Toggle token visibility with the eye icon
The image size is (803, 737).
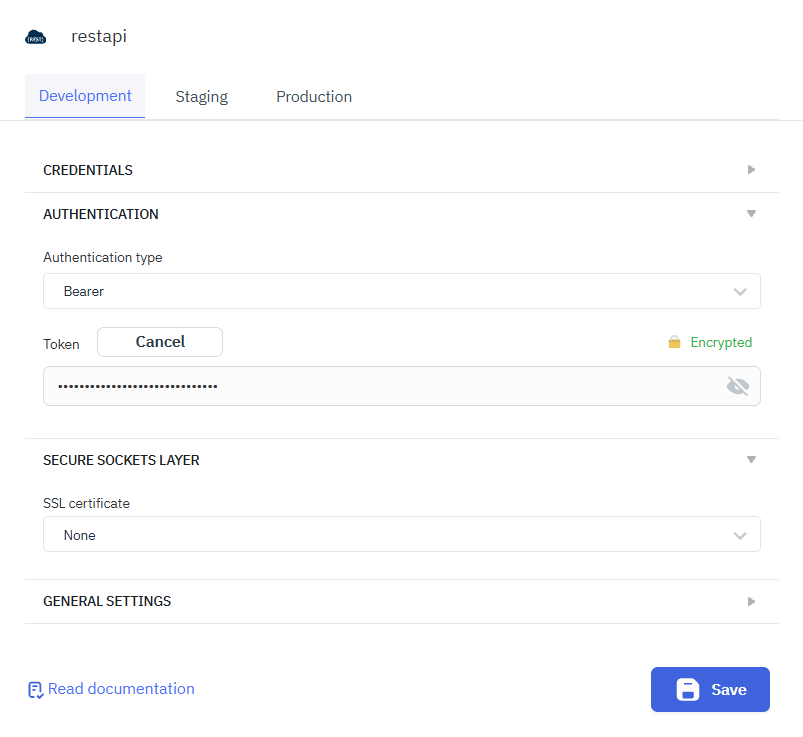click(x=737, y=386)
